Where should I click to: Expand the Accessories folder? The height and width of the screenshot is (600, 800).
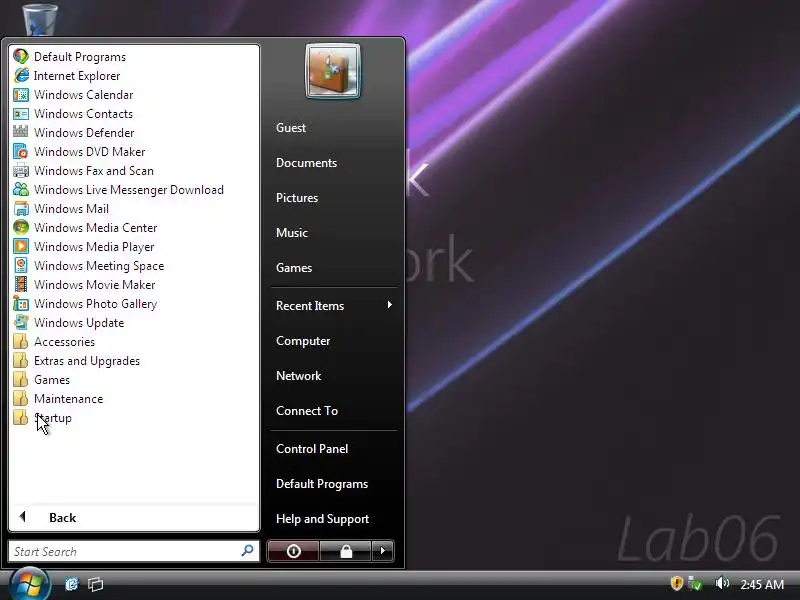(x=54, y=341)
